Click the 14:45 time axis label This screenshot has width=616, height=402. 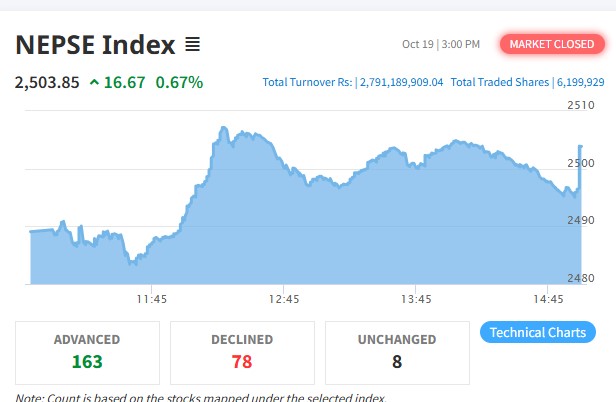(x=548, y=299)
